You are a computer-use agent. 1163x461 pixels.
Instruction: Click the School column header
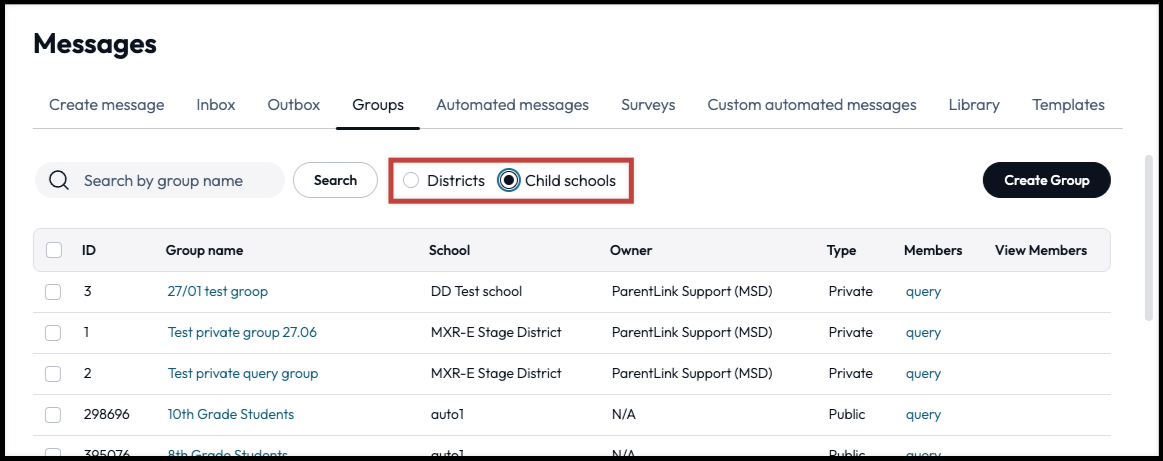(449, 251)
